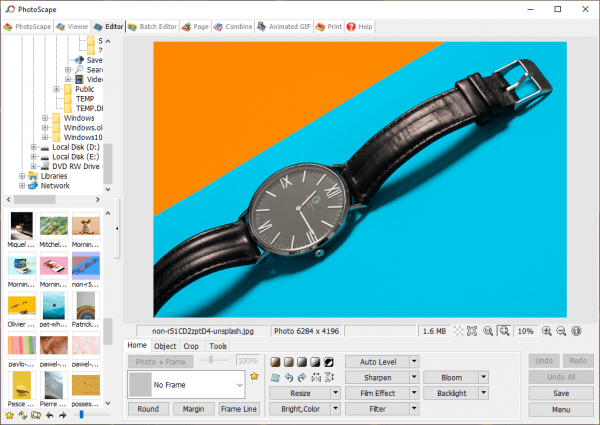Open the Backlight dropdown arrow
Image resolution: width=600 pixels, height=425 pixels.
(484, 393)
